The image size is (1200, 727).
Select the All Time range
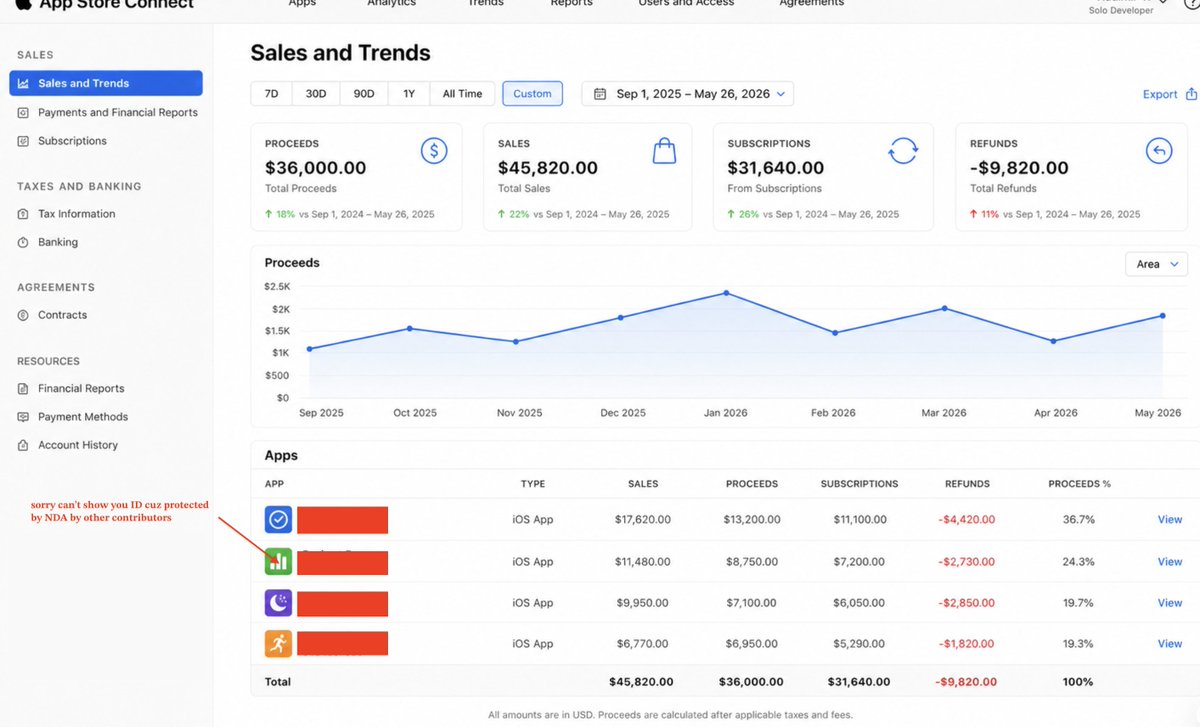click(x=462, y=94)
